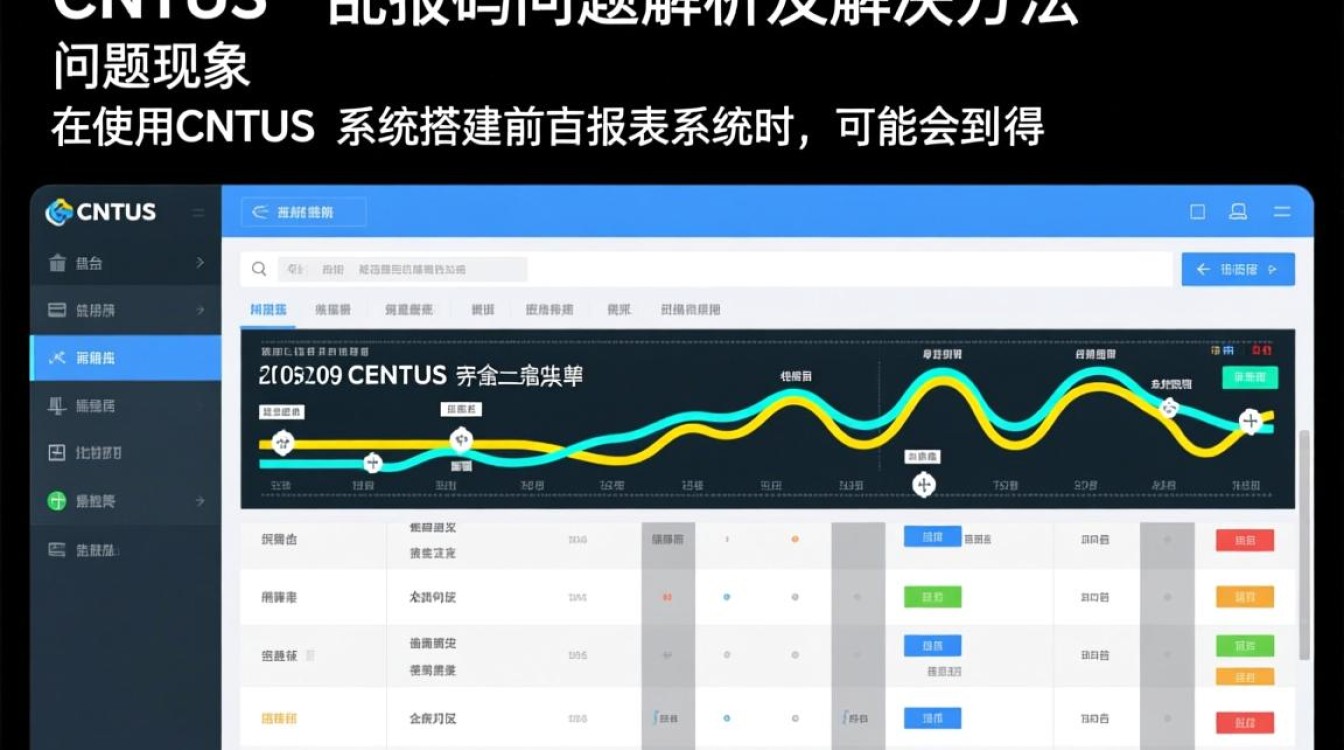Viewport: 1344px width, 750px height.
Task: Click the plus marker on the cyan line at left
Action: (x=372, y=462)
